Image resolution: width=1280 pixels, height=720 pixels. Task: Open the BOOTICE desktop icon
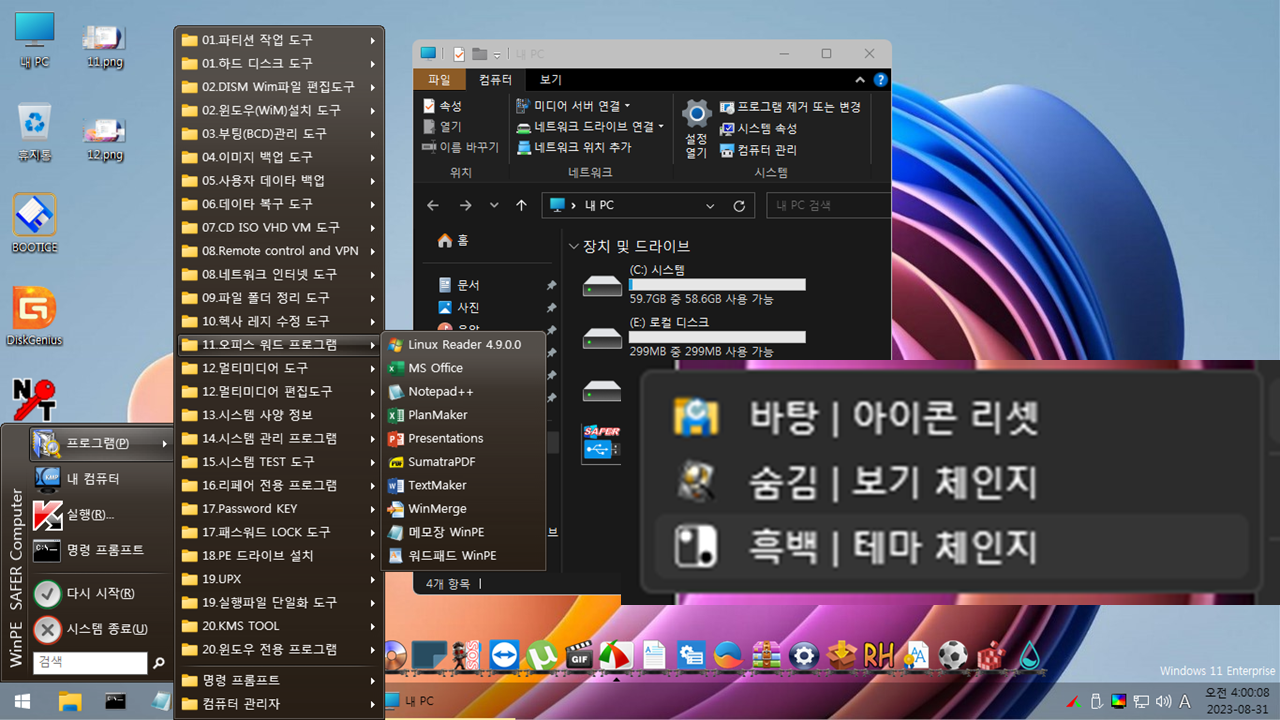click(x=35, y=222)
